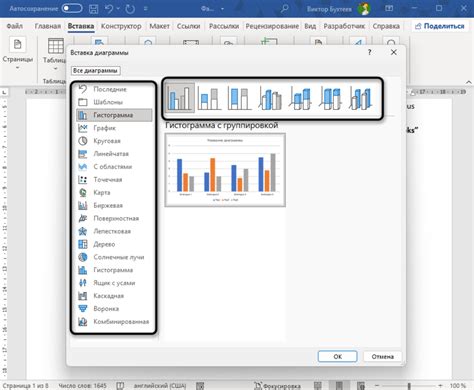This screenshot has width=474, height=390.
Task: Choose the Солнечные лучи chart type
Action: pyautogui.click(x=114, y=257)
